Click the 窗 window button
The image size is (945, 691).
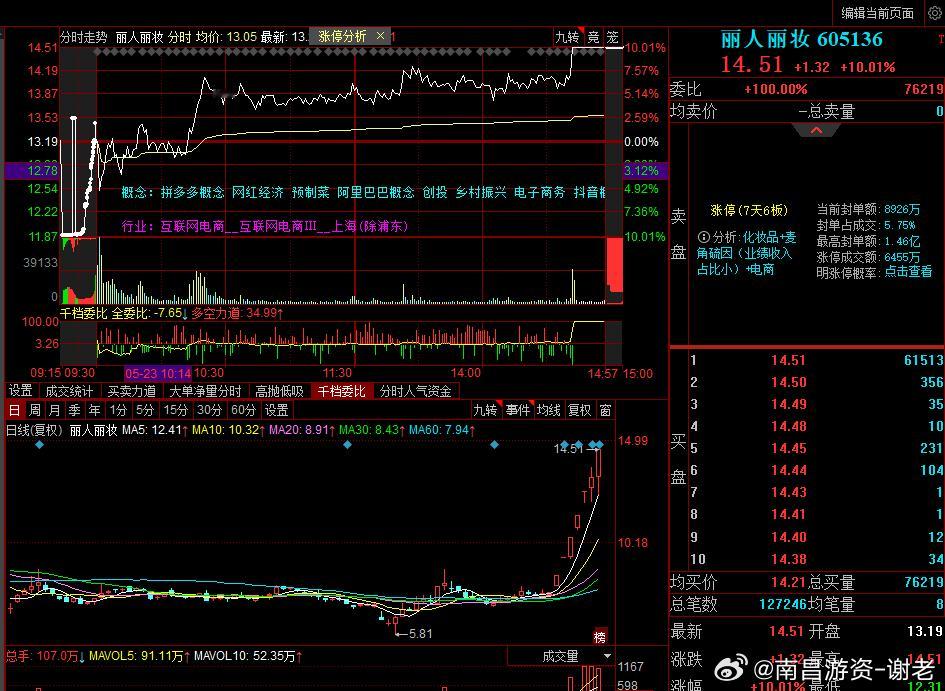605,410
